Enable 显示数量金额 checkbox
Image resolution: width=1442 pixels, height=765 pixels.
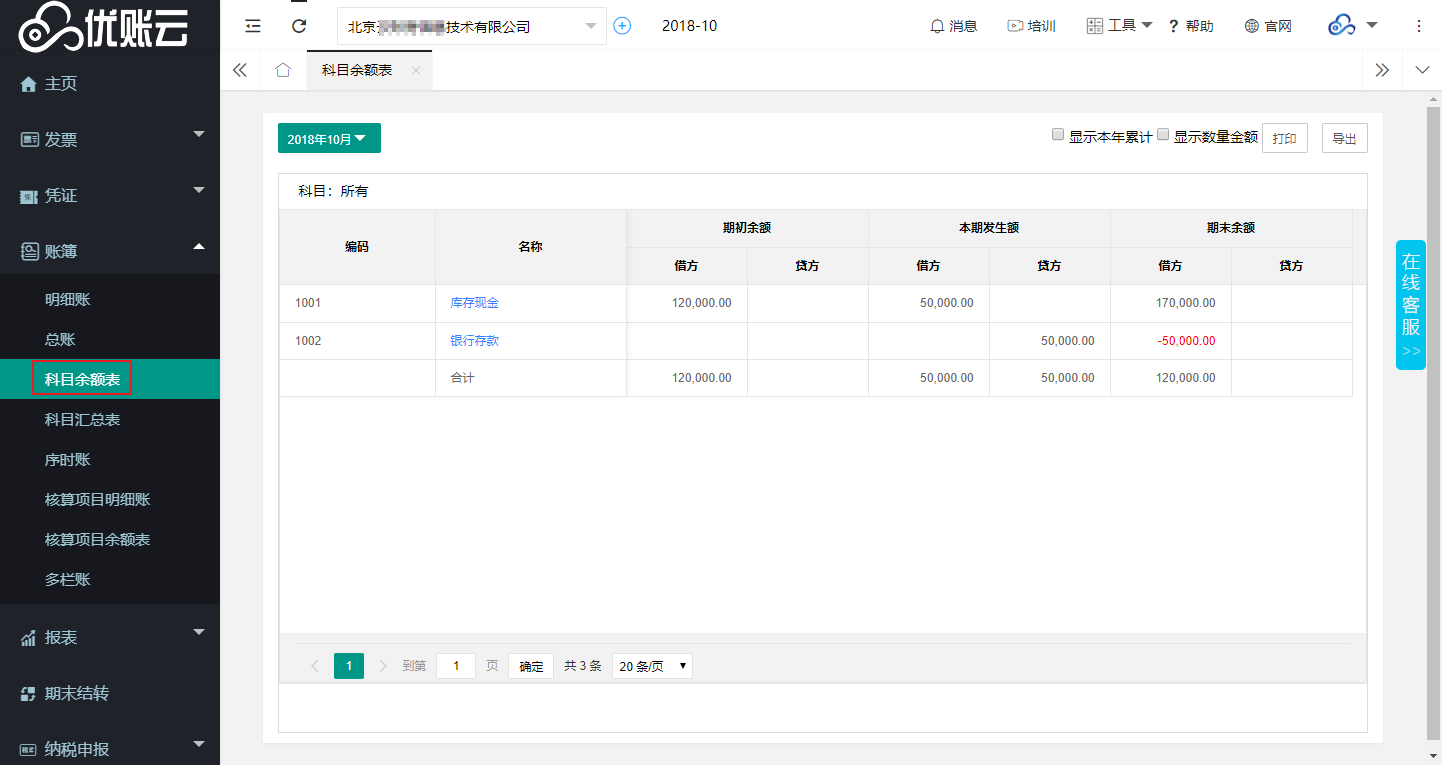[1163, 135]
